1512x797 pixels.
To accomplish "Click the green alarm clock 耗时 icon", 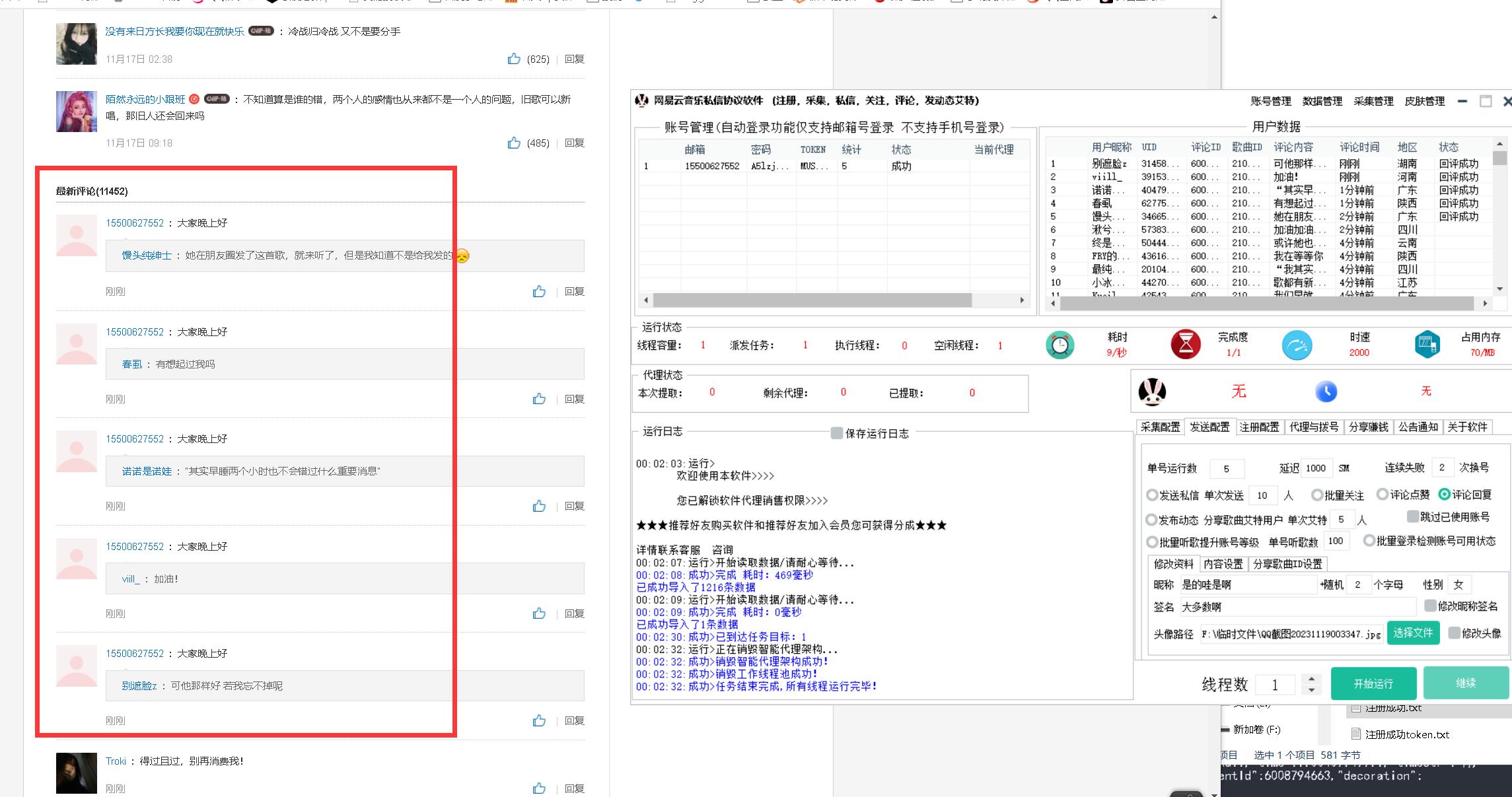I will [1060, 345].
